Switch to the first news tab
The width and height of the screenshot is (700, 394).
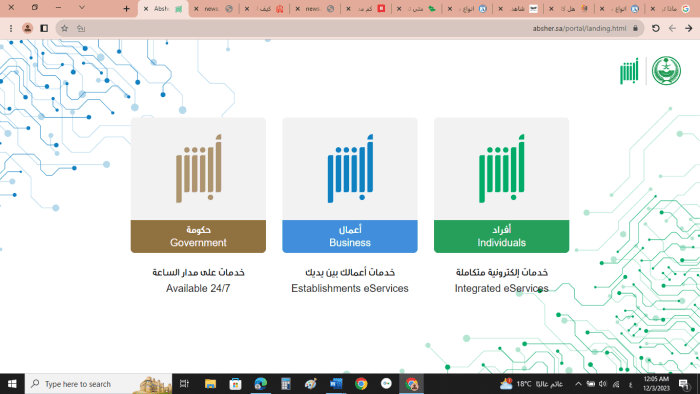click(x=213, y=8)
